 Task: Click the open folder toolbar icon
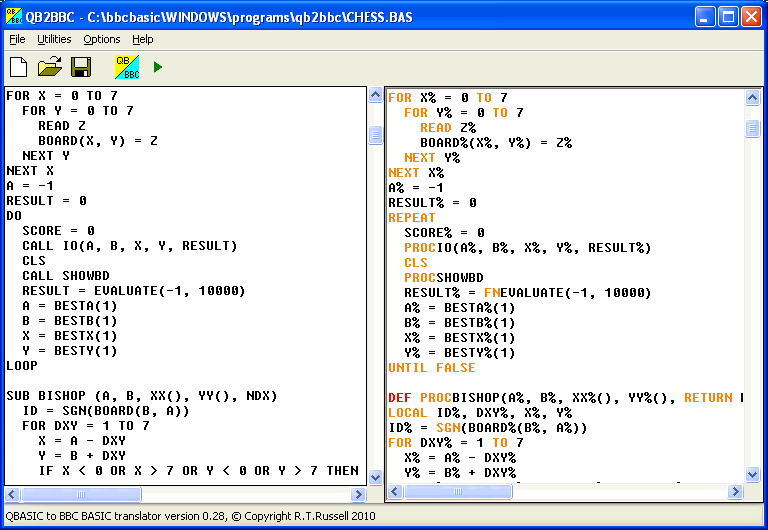coord(50,67)
